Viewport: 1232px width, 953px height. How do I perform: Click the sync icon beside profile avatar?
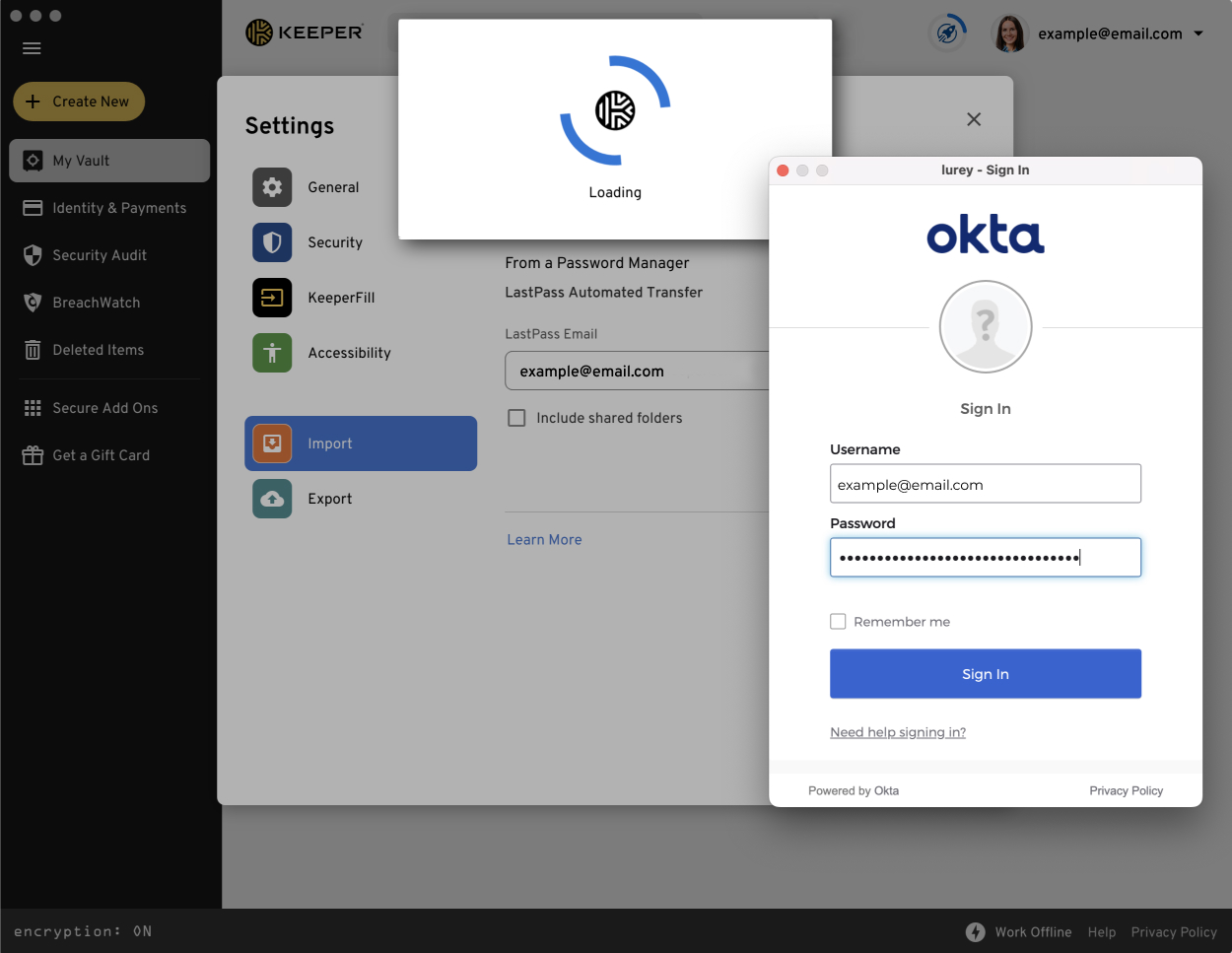[x=947, y=34]
